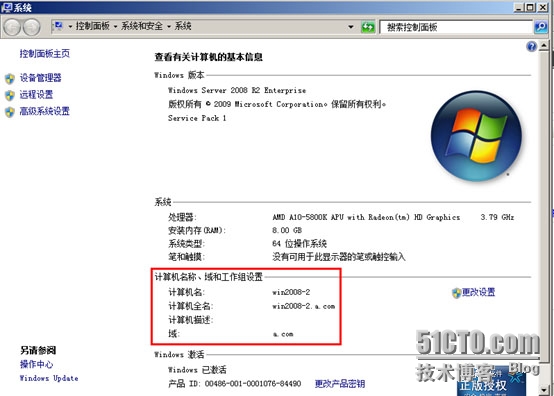Click the green refresh button

click(368, 27)
